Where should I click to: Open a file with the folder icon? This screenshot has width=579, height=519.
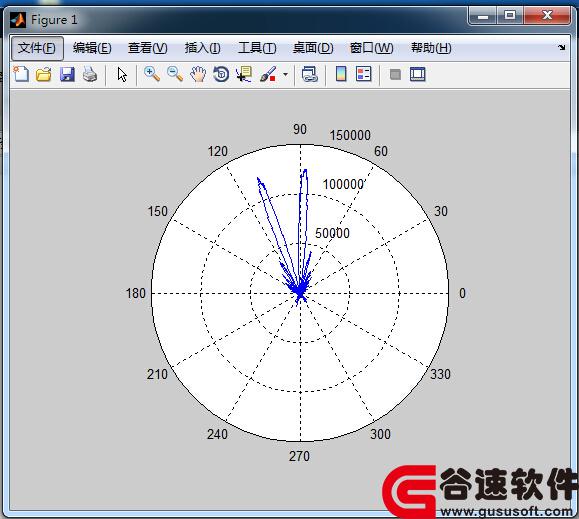point(44,74)
